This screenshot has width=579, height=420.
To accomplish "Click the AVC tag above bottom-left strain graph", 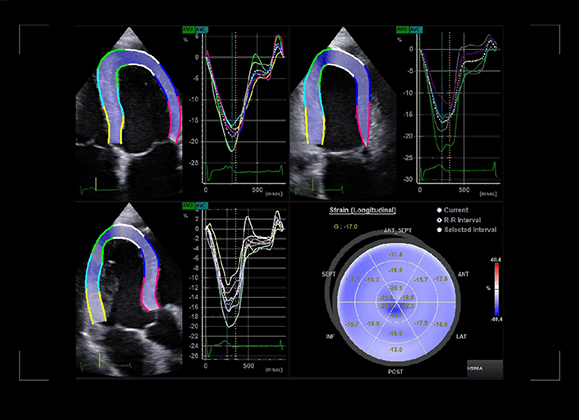I will tap(201, 205).
